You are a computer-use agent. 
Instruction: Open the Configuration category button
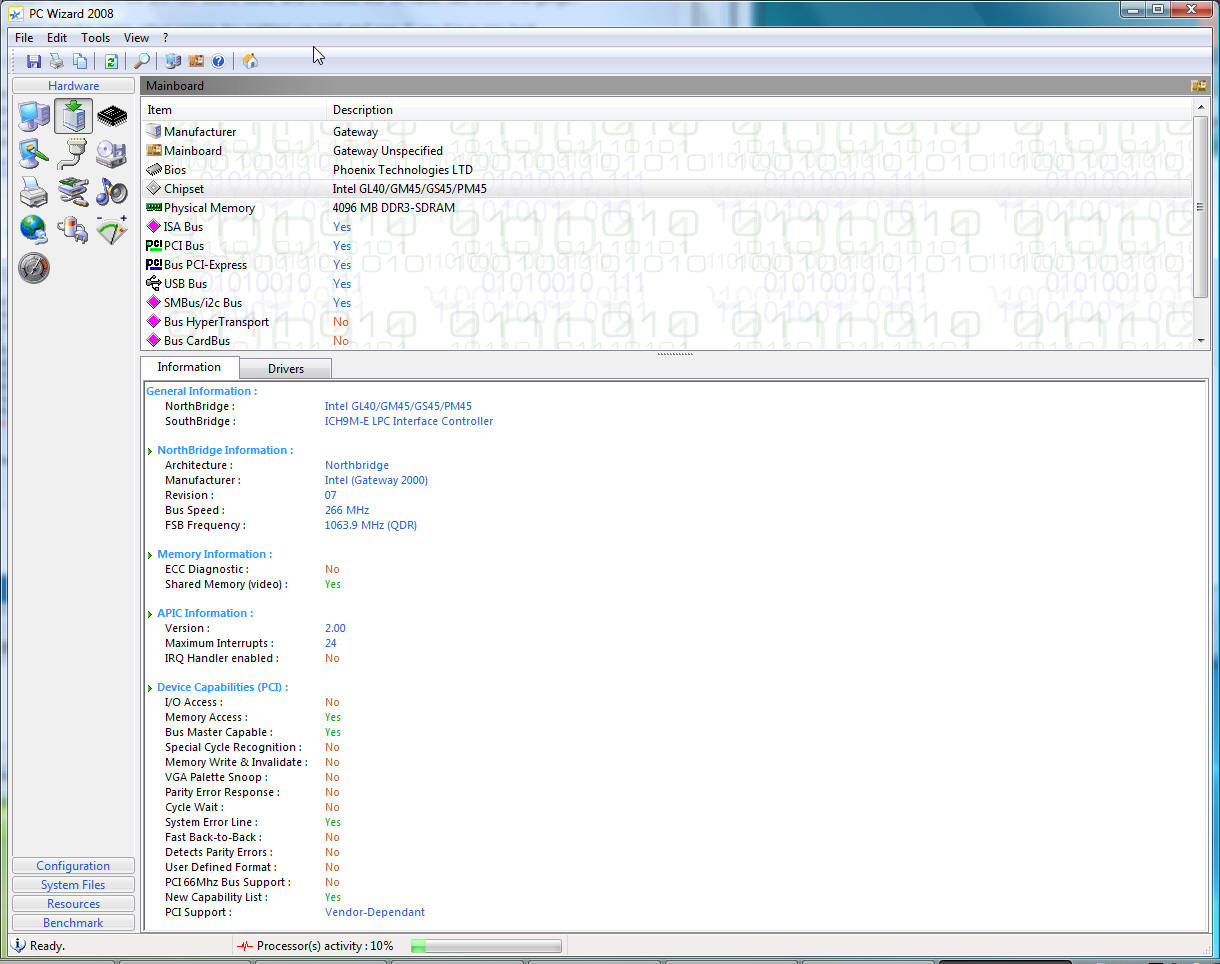pos(73,866)
